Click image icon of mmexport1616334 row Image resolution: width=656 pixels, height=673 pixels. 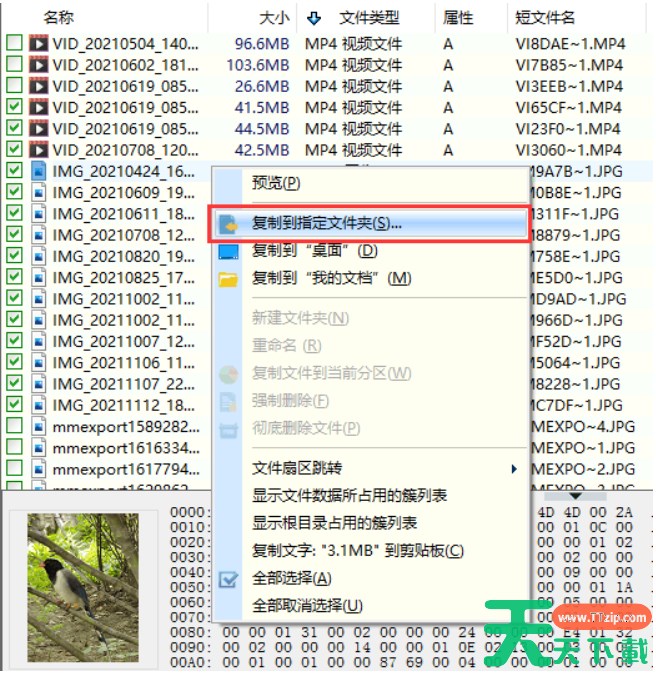[38, 448]
